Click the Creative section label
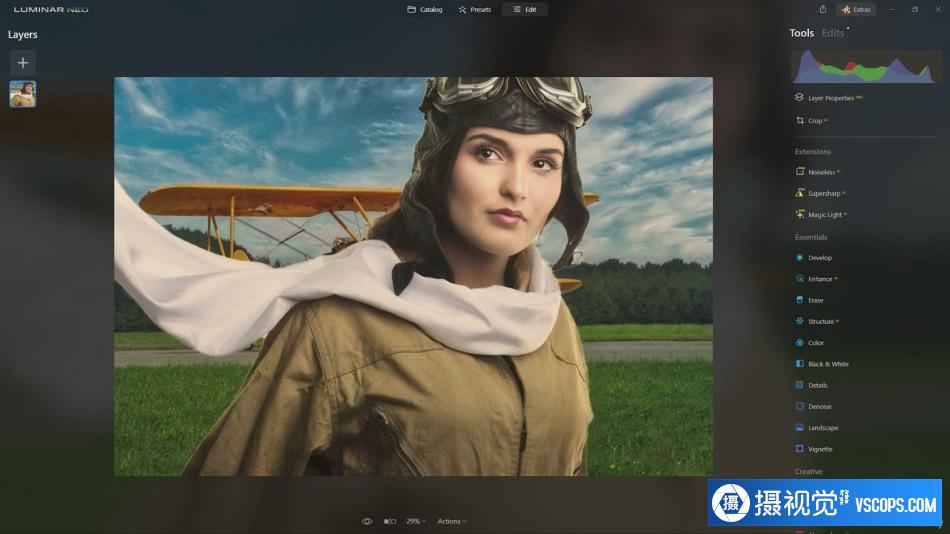The height and width of the screenshot is (534, 950). 808,472
